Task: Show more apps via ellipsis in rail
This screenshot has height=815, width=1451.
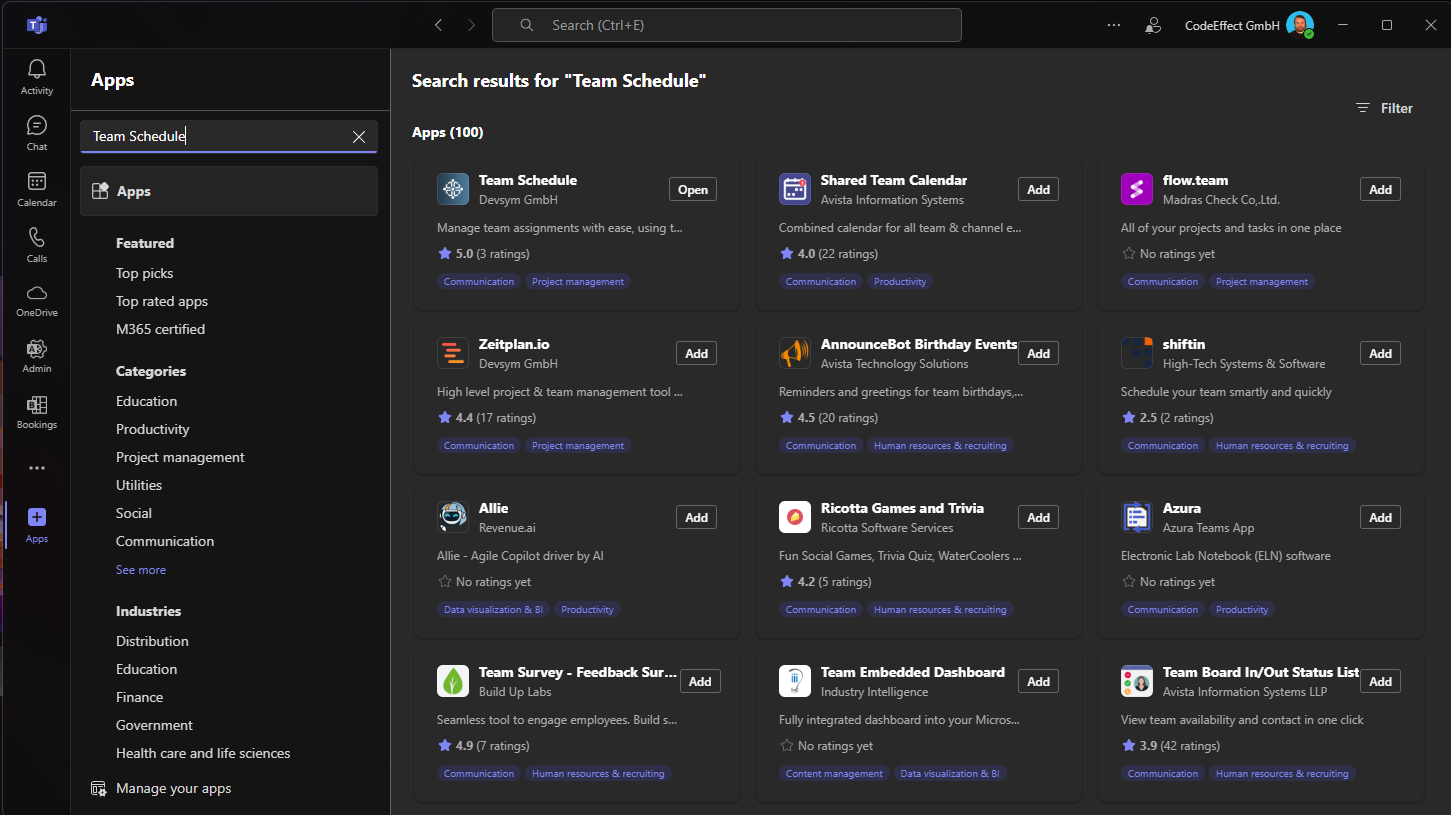Action: point(37,468)
